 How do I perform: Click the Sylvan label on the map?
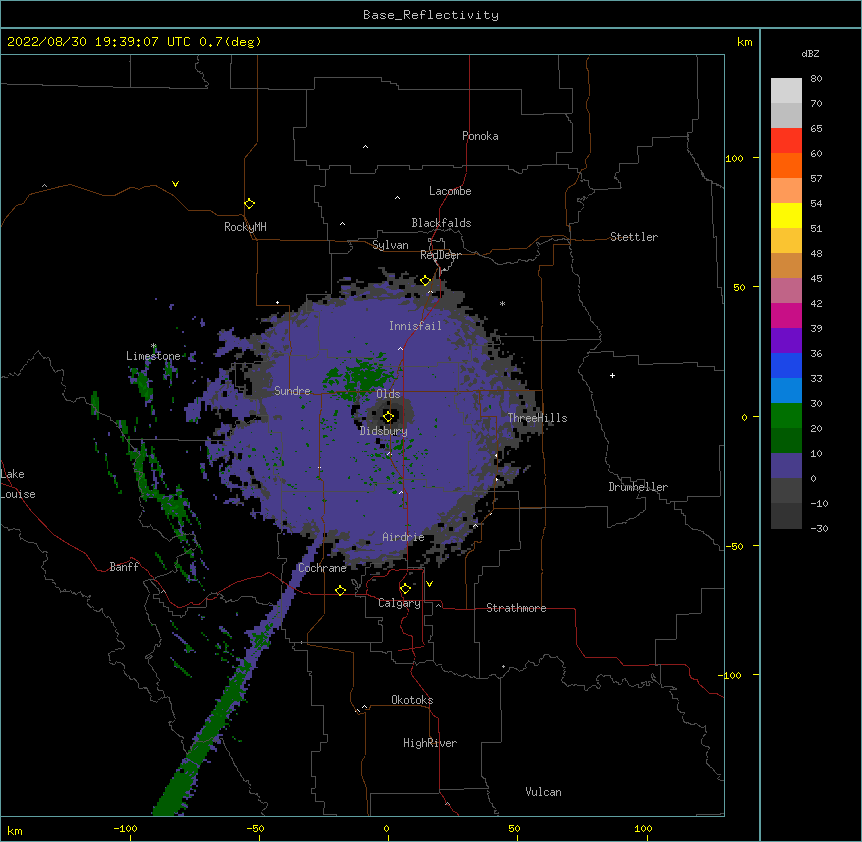pyautogui.click(x=390, y=245)
